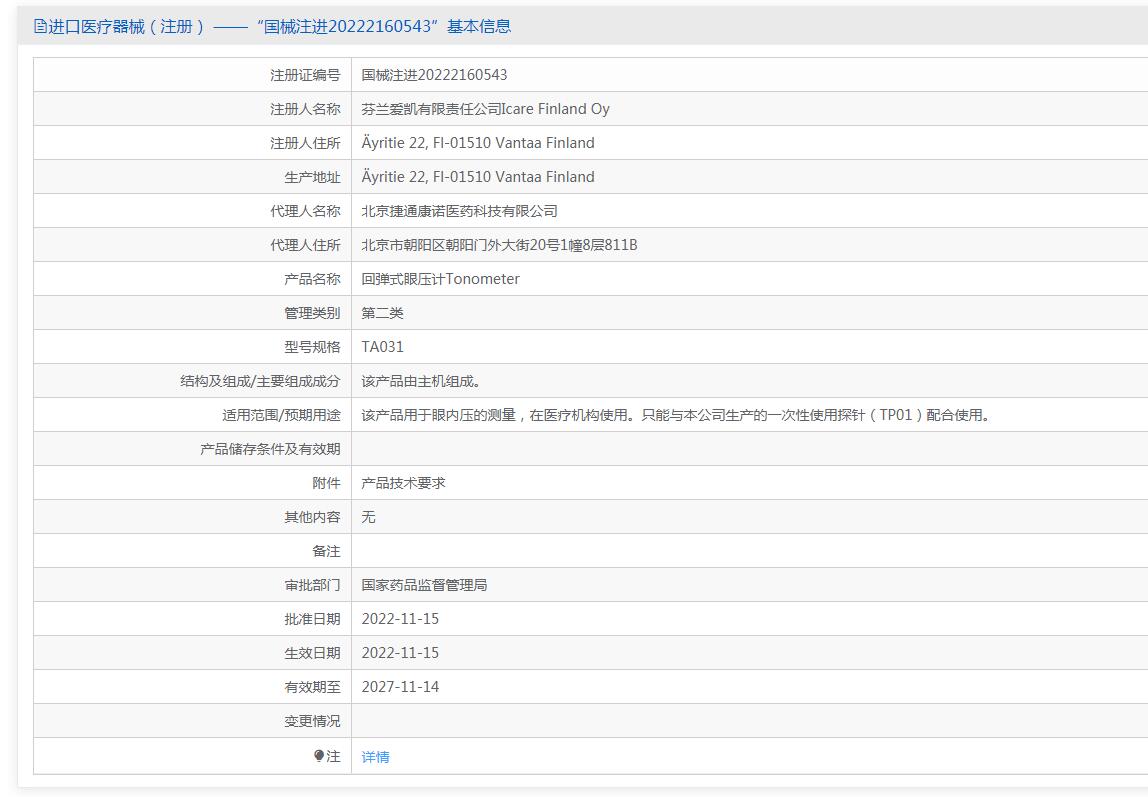This screenshot has width=1148, height=797.
Task: Click the 生产地址 address value Äyritie 22
Action: [478, 176]
